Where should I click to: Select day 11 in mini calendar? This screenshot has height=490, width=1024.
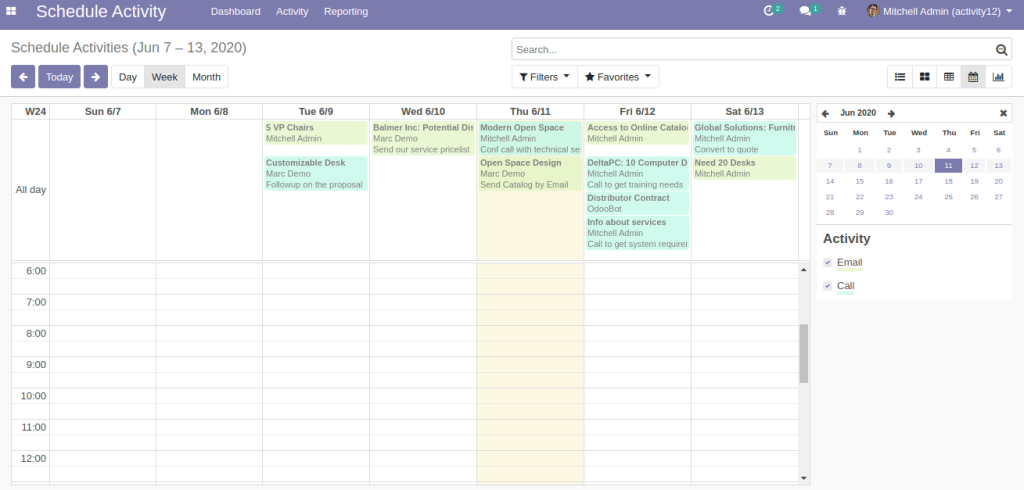pos(948,166)
